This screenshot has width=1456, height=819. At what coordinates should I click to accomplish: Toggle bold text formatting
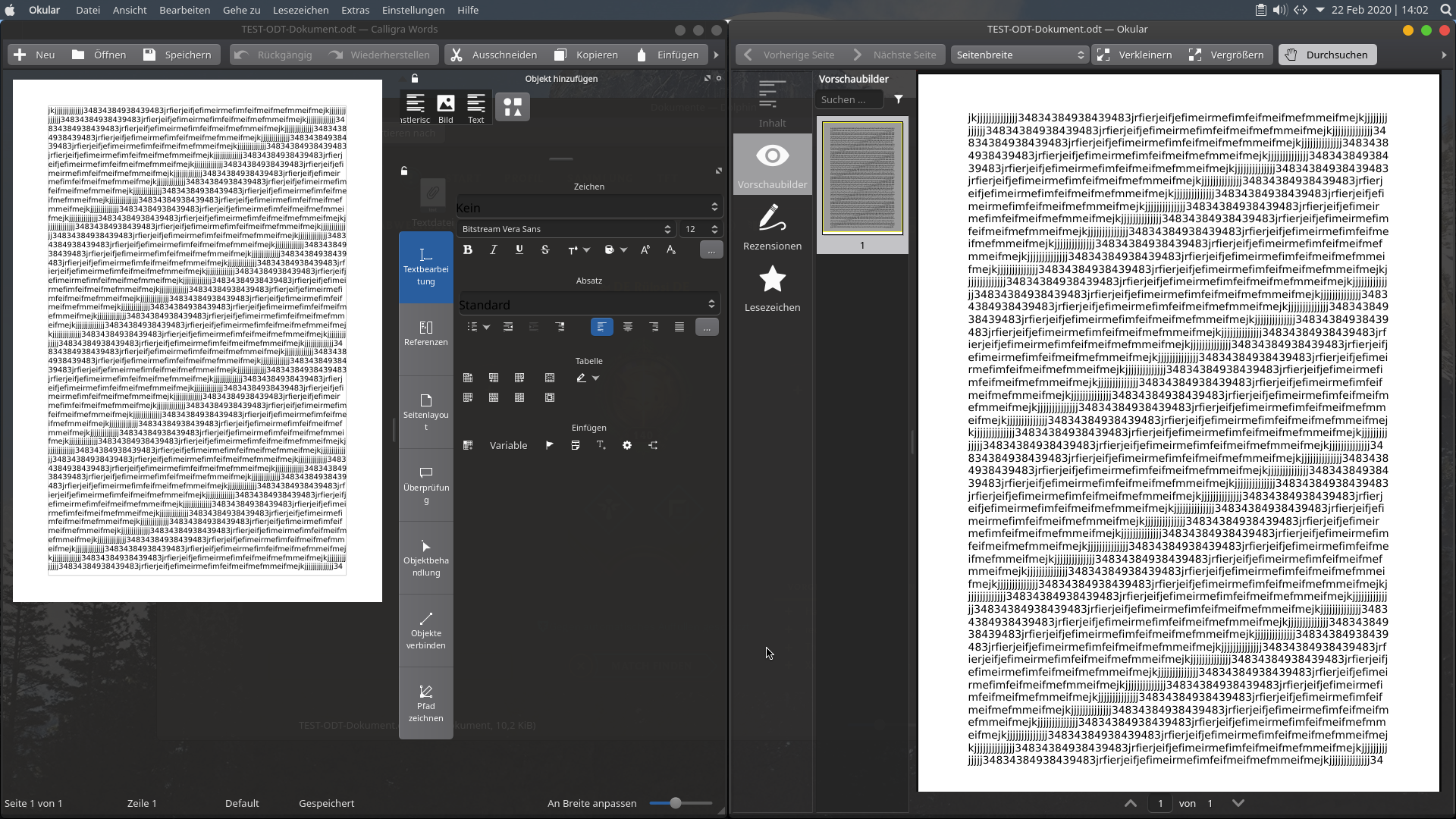pos(468,249)
